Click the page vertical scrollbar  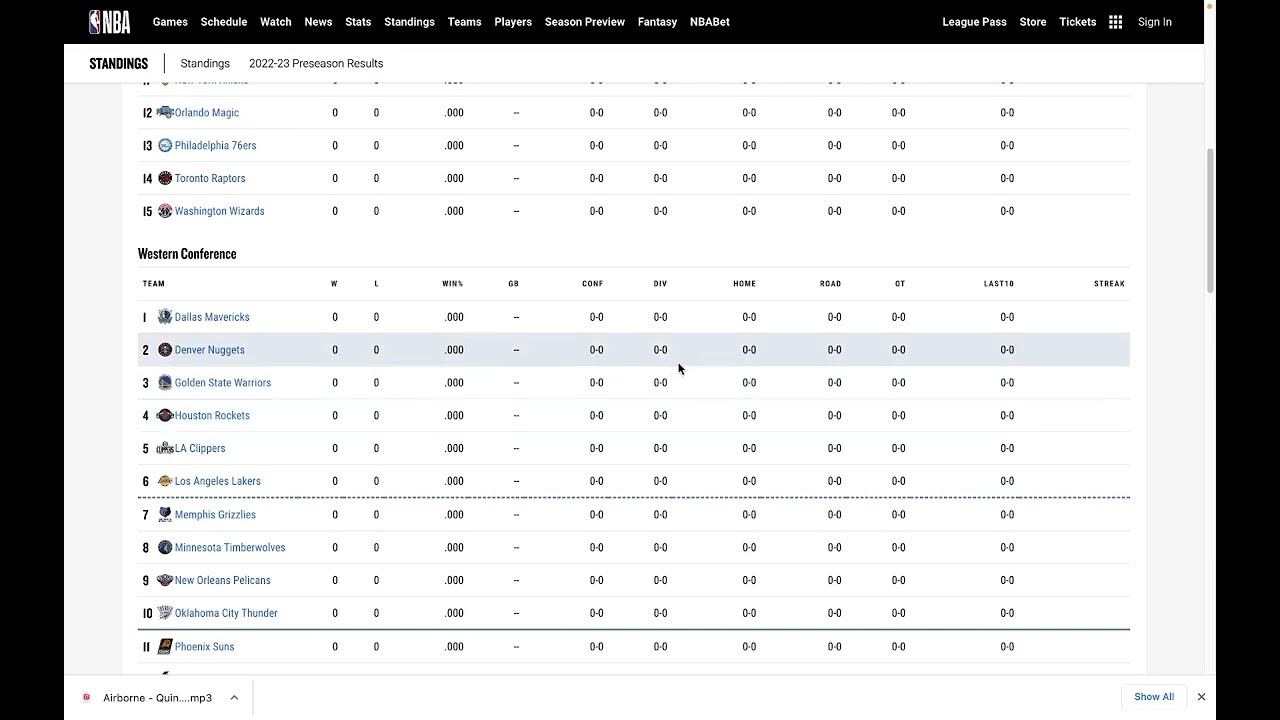1210,220
